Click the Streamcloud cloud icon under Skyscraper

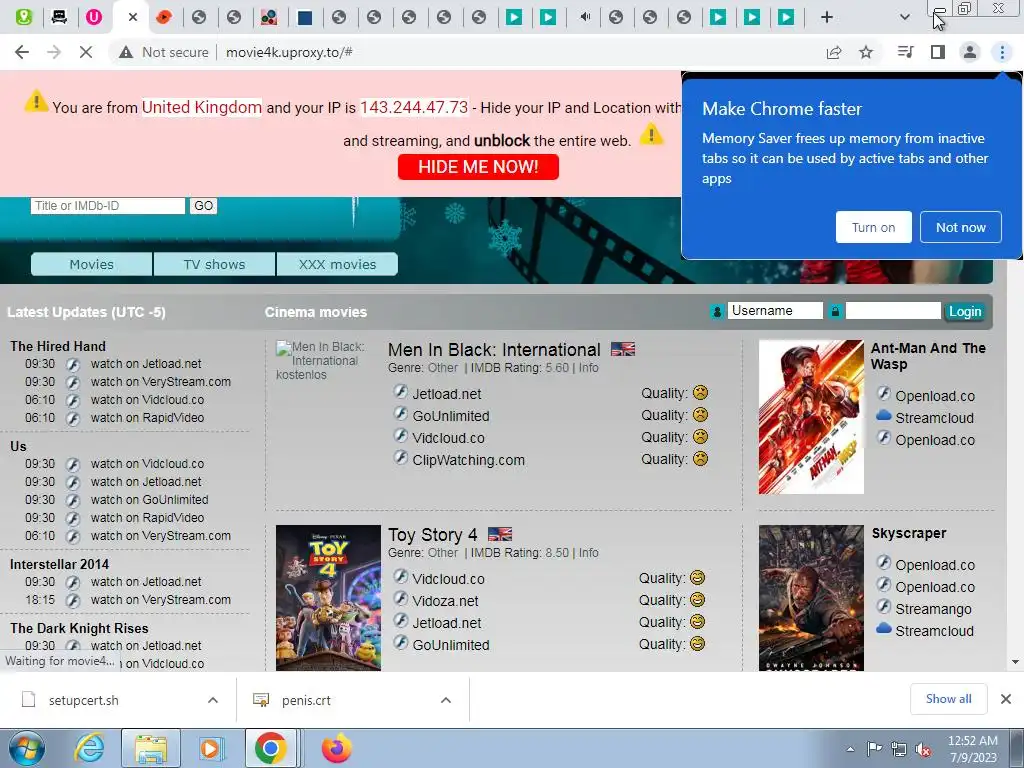[x=884, y=628]
